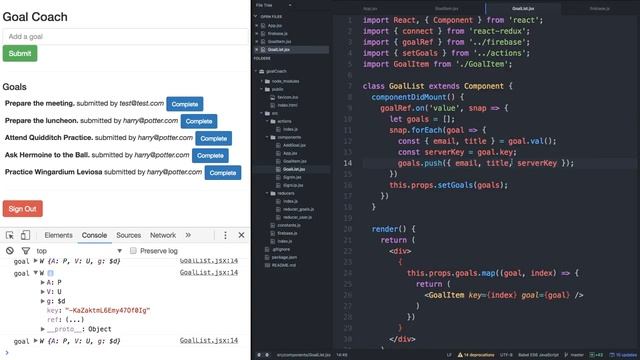Complete the Attend Quidditch Practice goal

point(213,138)
